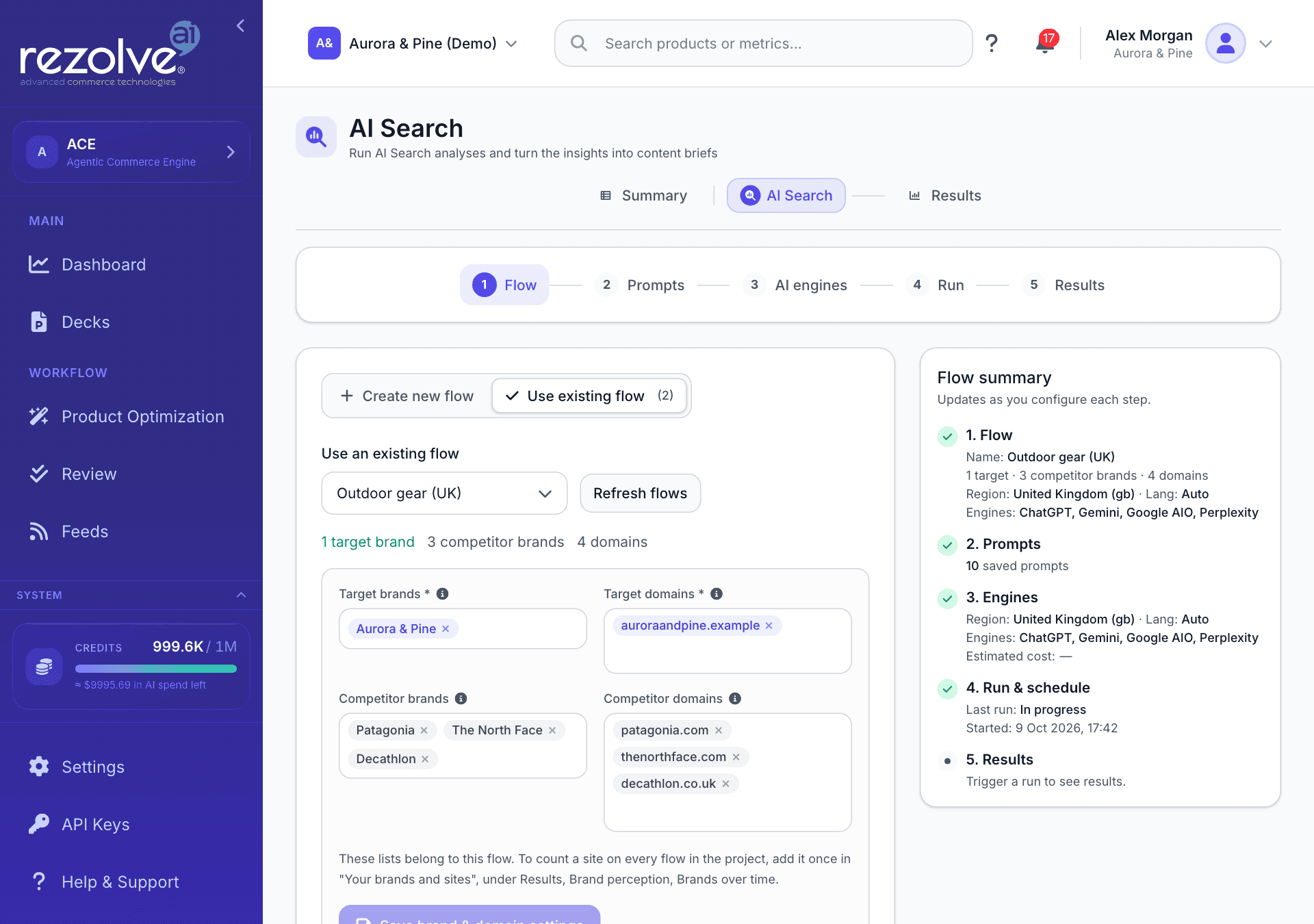
Task: Click the search products or metrics field
Action: 763,44
